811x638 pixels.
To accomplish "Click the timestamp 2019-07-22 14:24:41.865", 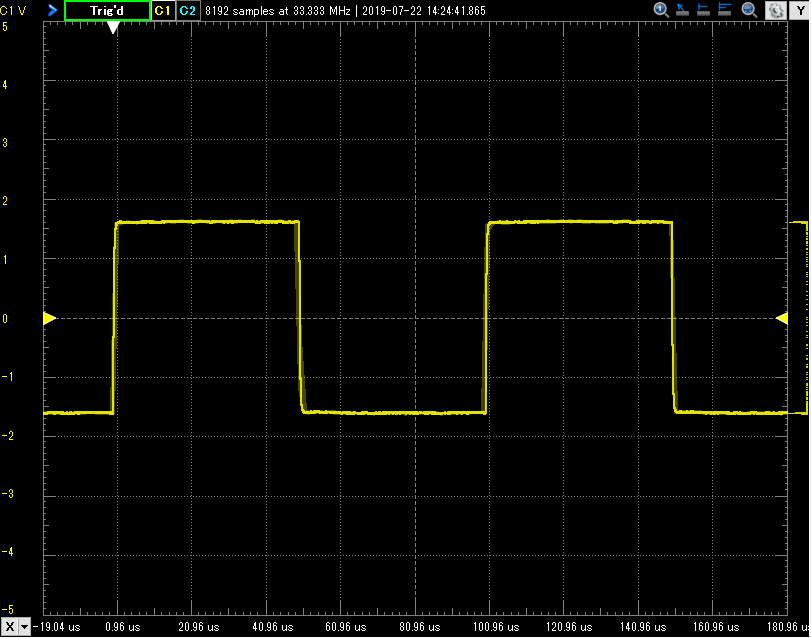I will tap(424, 11).
